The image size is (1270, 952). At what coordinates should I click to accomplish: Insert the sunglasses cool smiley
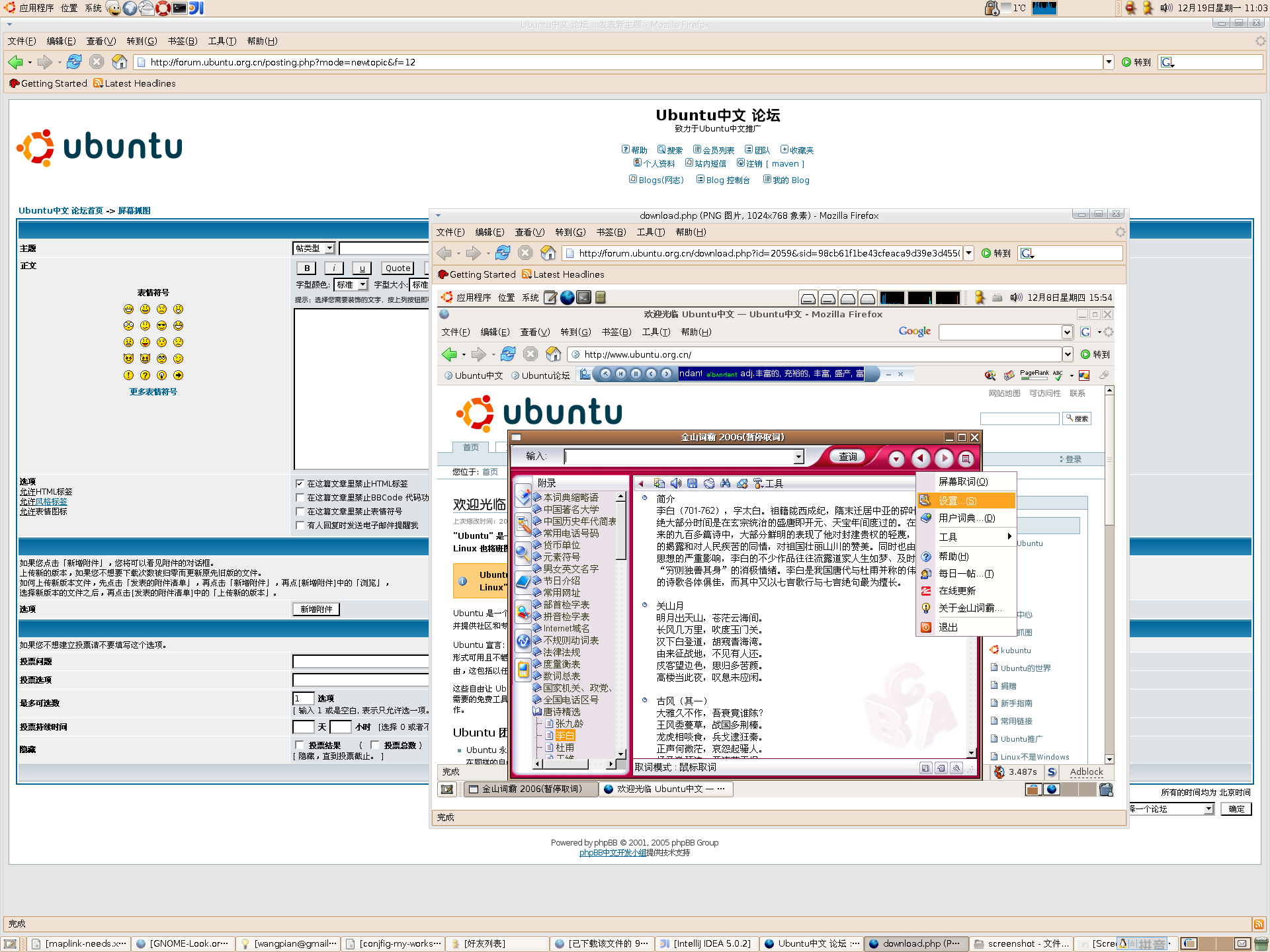161,326
